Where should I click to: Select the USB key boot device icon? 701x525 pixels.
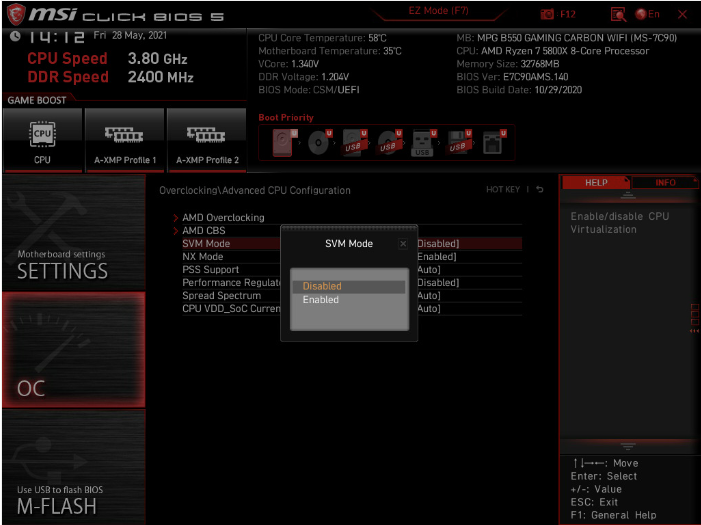click(424, 143)
